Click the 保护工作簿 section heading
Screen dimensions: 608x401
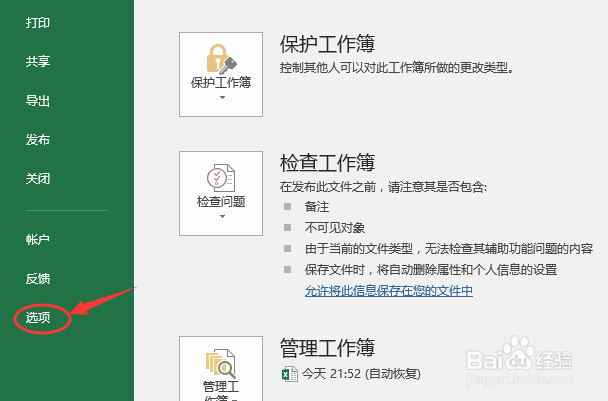pyautogui.click(x=327, y=43)
